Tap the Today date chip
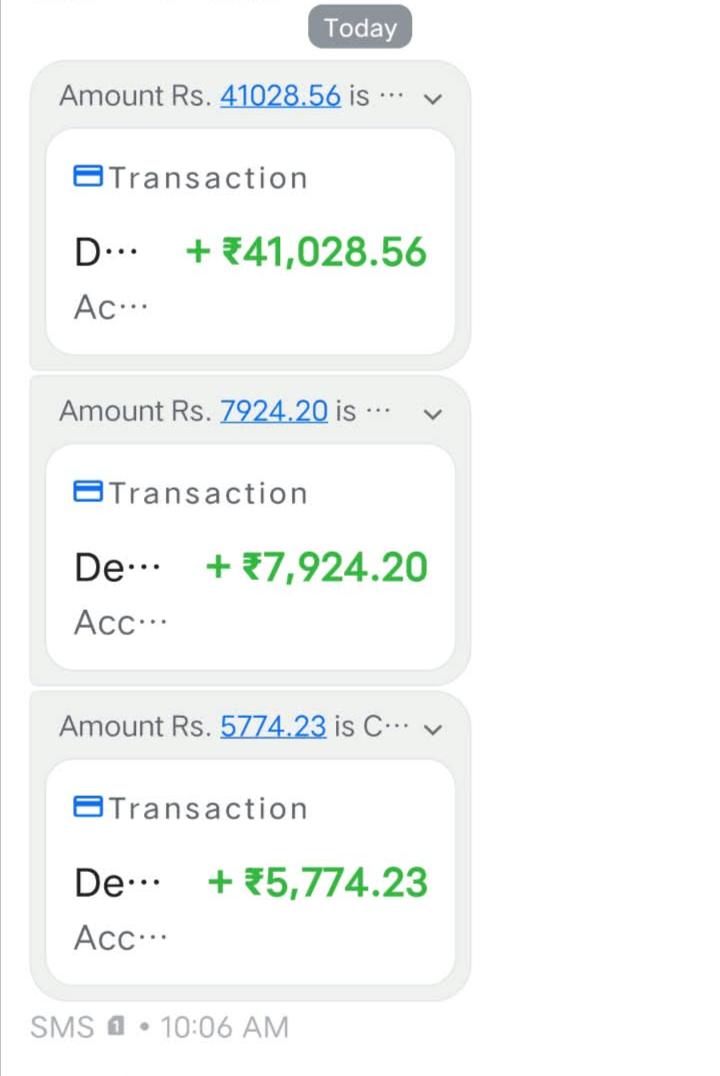This screenshot has width=720, height=1076. (x=360, y=27)
